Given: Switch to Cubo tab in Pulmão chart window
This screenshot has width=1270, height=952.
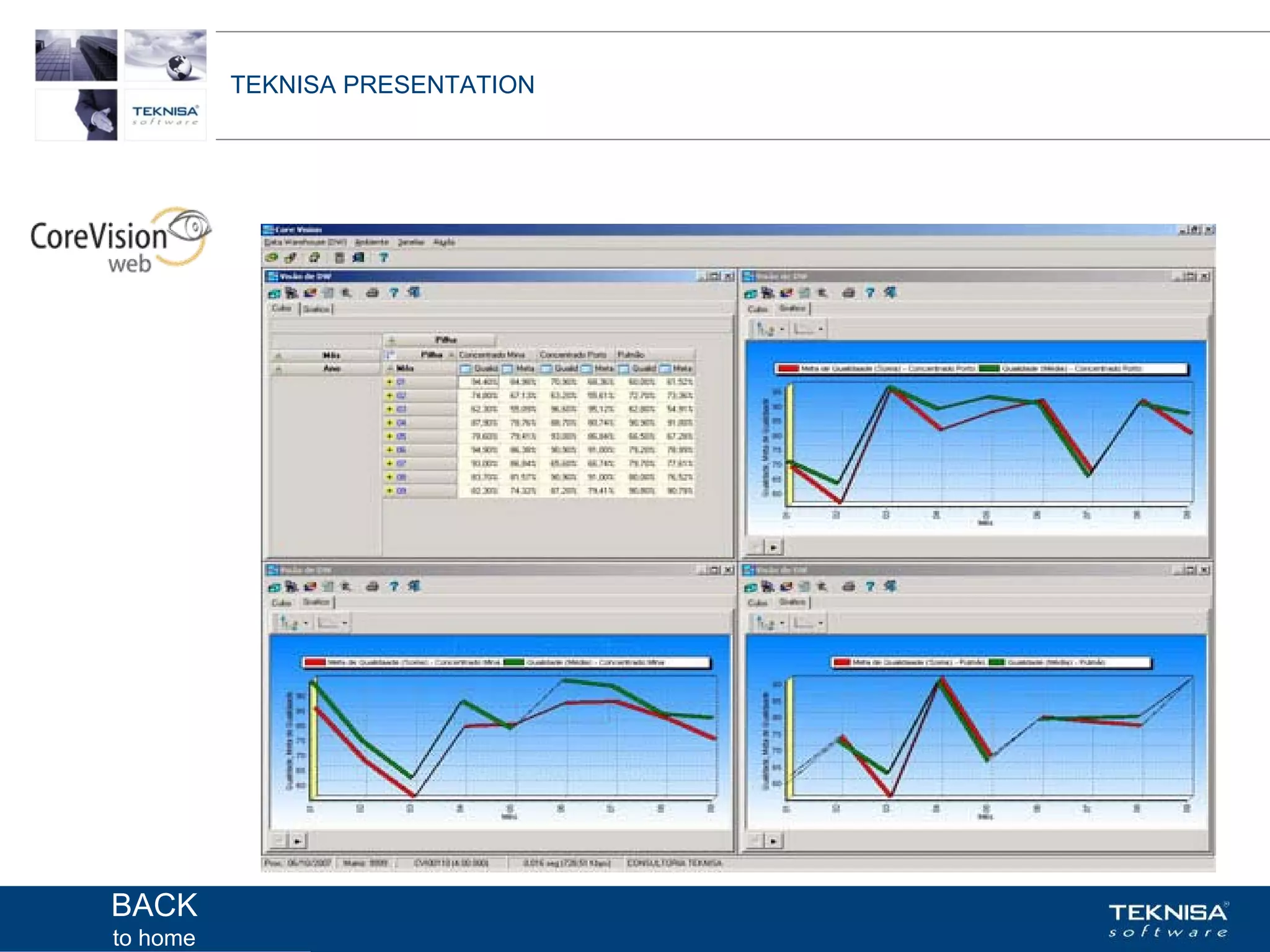Looking at the screenshot, I should tap(758, 602).
